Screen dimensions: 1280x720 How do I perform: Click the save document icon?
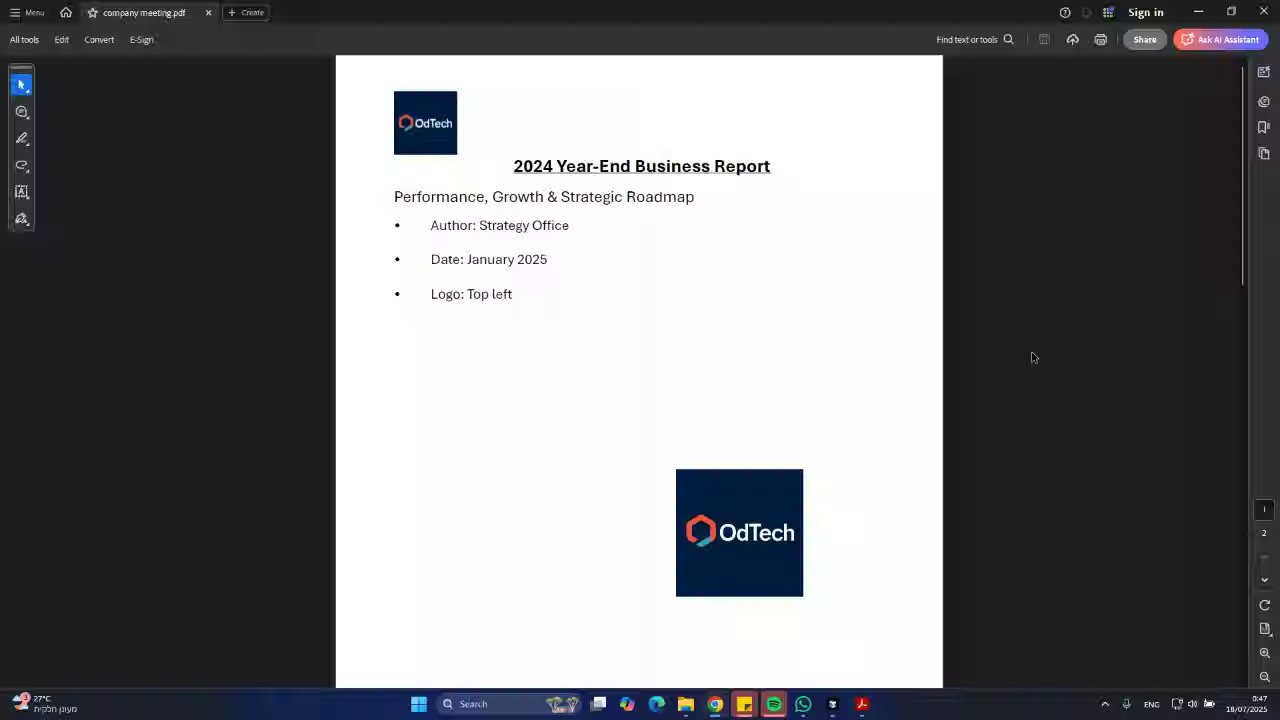click(x=1044, y=40)
